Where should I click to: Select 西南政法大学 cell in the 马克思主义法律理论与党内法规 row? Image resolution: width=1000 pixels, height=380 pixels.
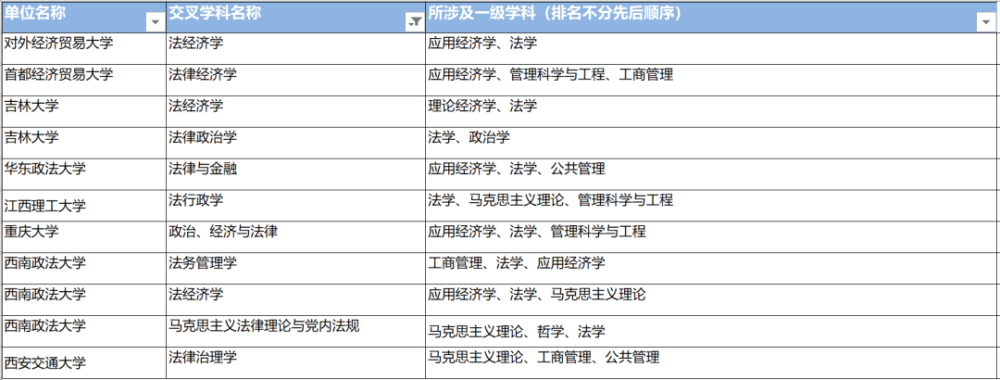tap(83, 331)
